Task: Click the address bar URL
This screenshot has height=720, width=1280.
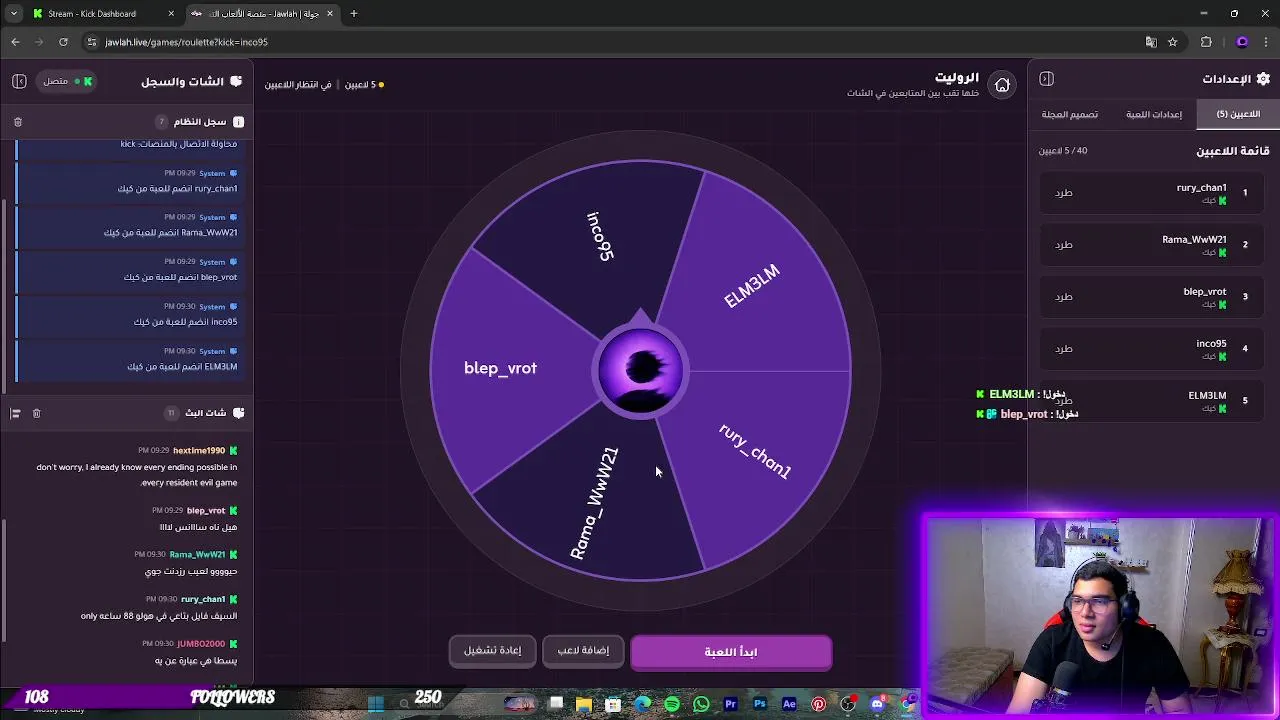Action: coord(187,42)
